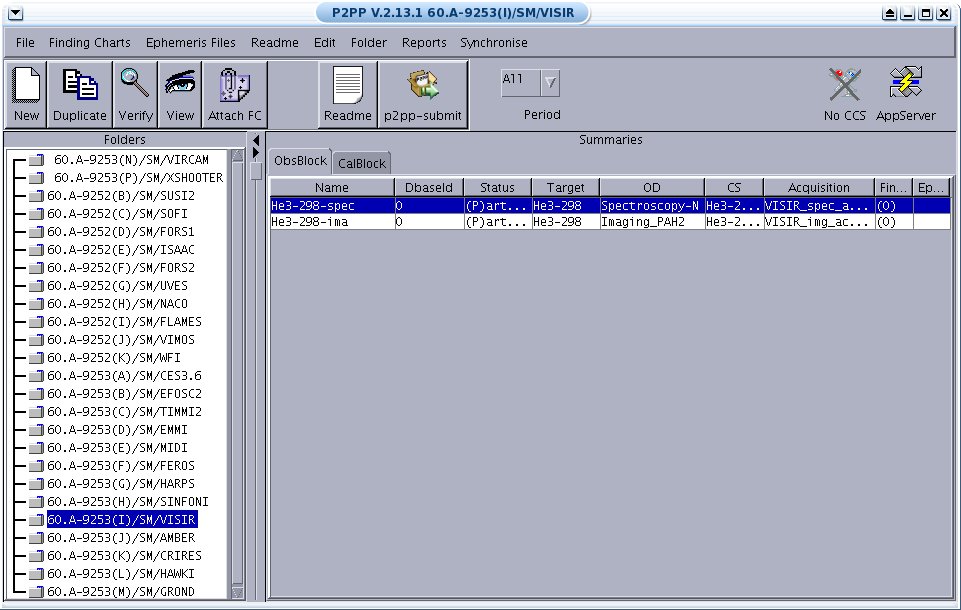Open the Edit menu
Image resolution: width=961 pixels, height=610 pixels.
pyautogui.click(x=324, y=42)
